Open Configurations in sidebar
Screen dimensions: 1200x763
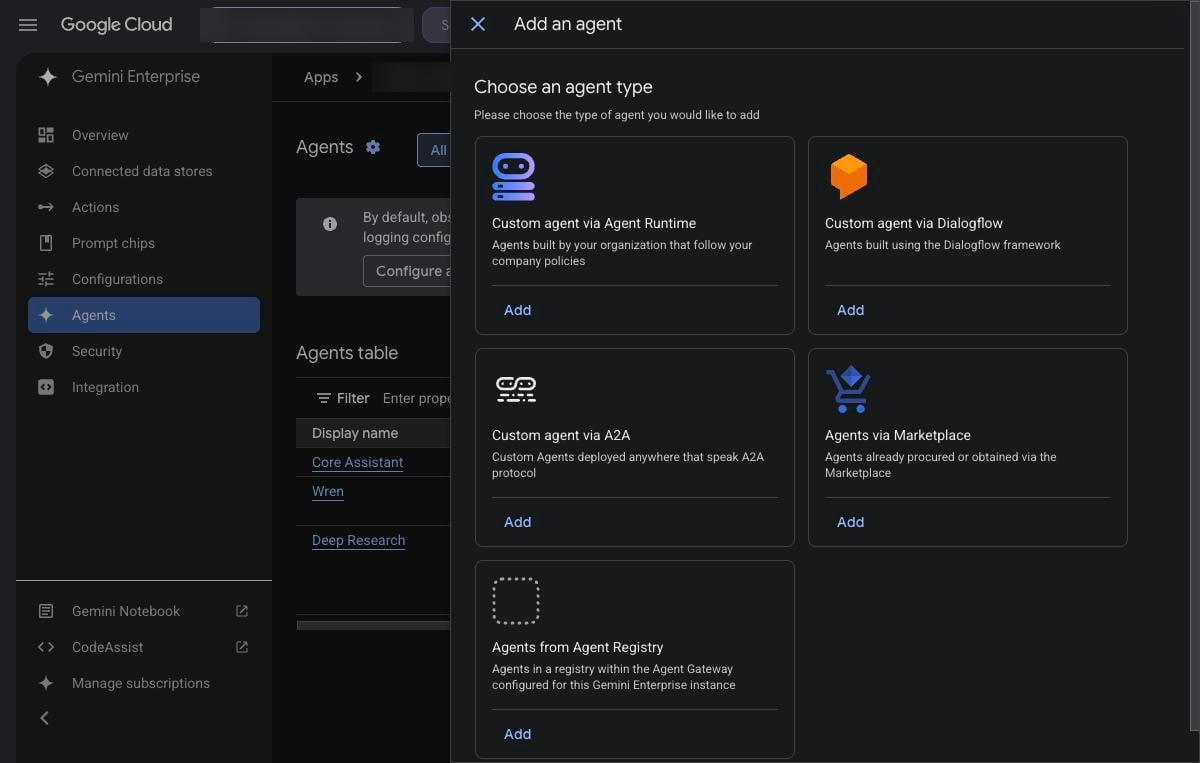click(144, 279)
